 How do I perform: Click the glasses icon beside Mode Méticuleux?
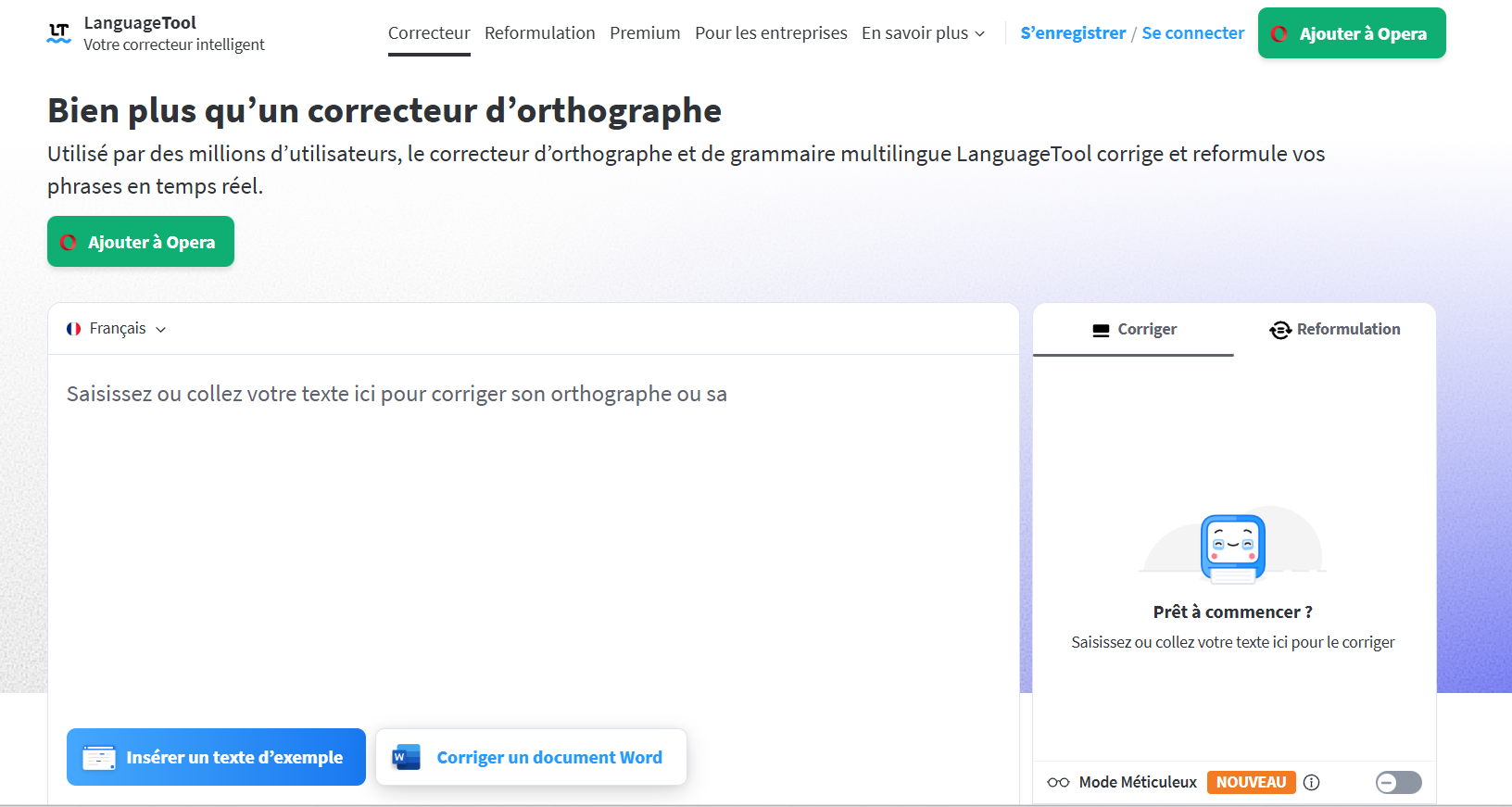click(1058, 783)
